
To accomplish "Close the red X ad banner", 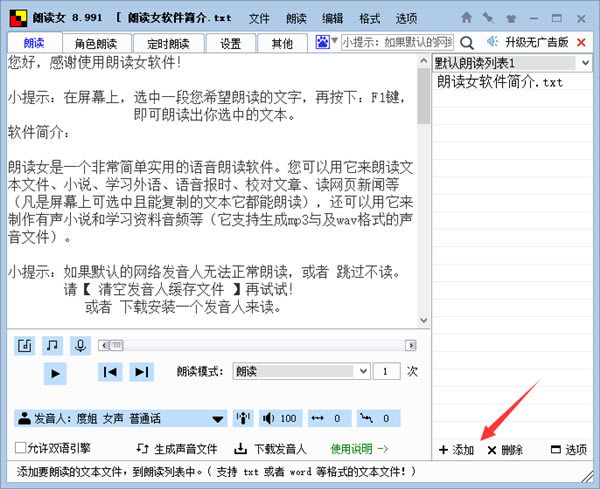I will (x=581, y=42).
